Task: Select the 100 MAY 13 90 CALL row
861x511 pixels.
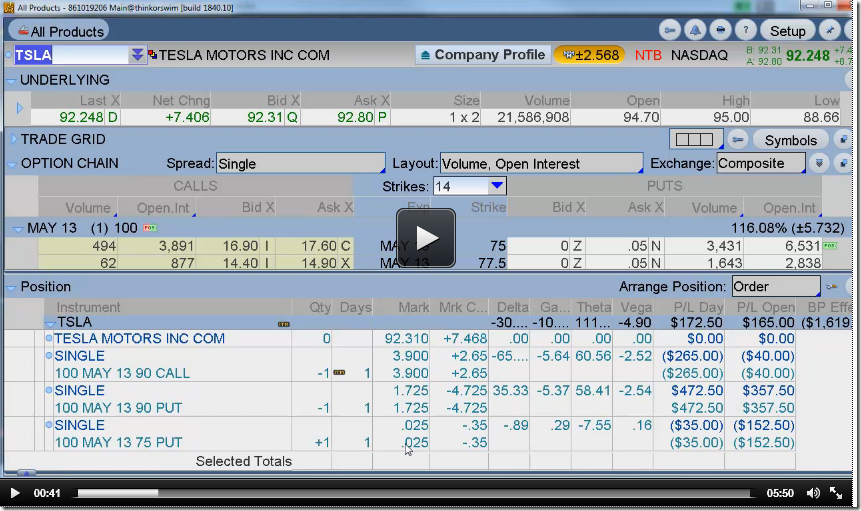Action: coord(420,373)
